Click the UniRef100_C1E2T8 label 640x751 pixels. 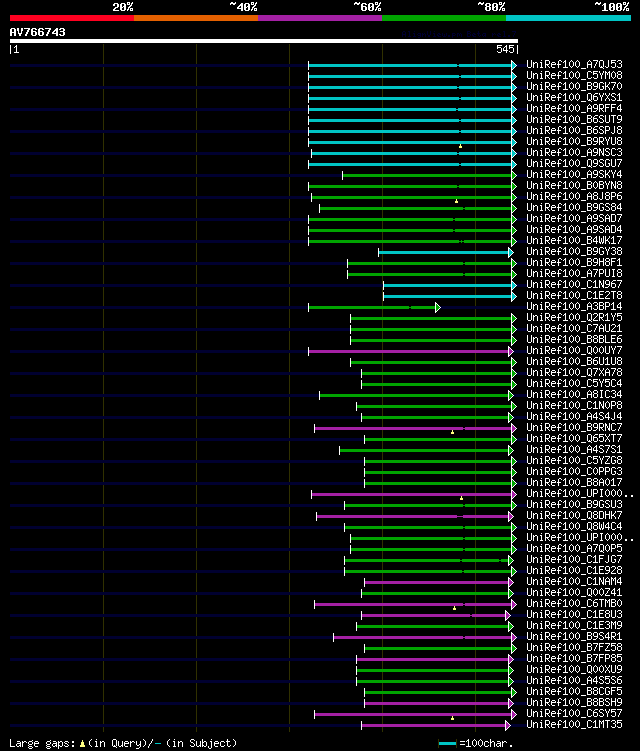(574, 296)
